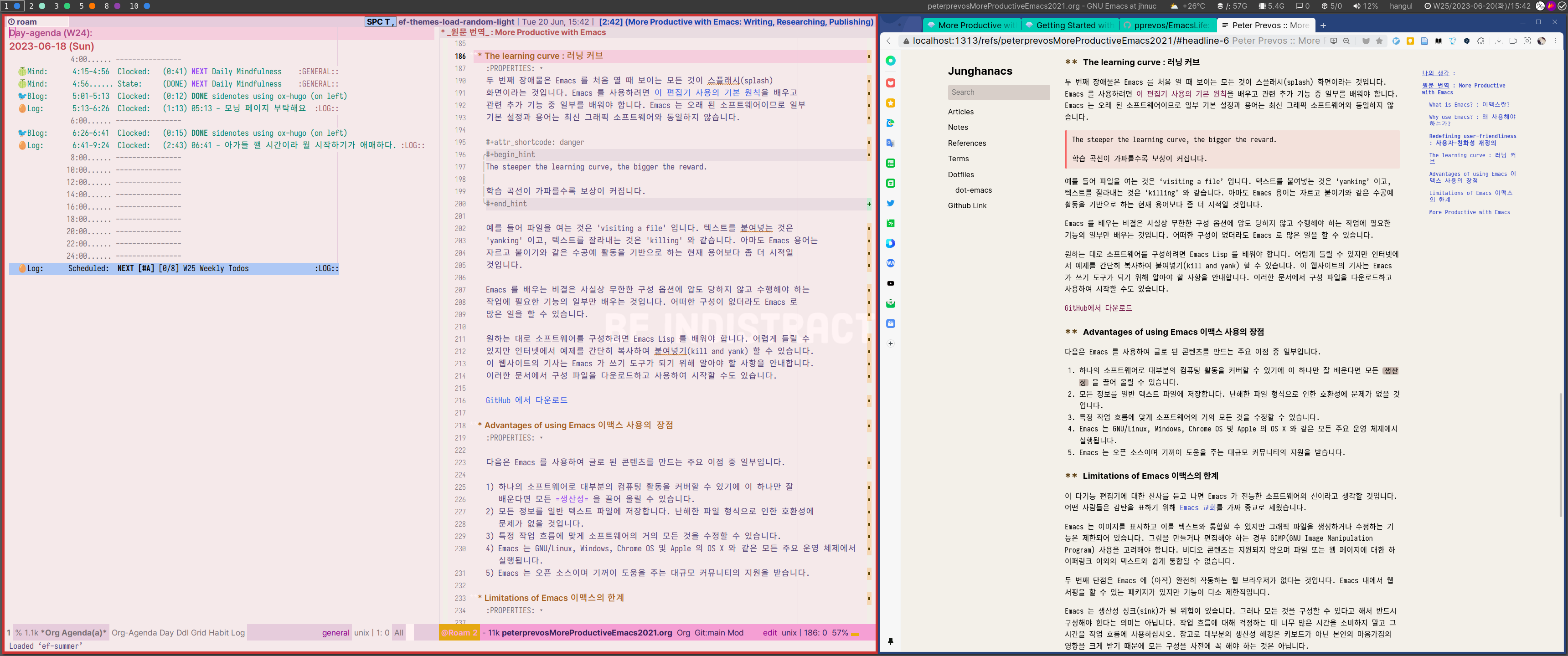Open the blue wave 'M' sidebar panel
This screenshot has height=656, width=1568.
(x=891, y=263)
